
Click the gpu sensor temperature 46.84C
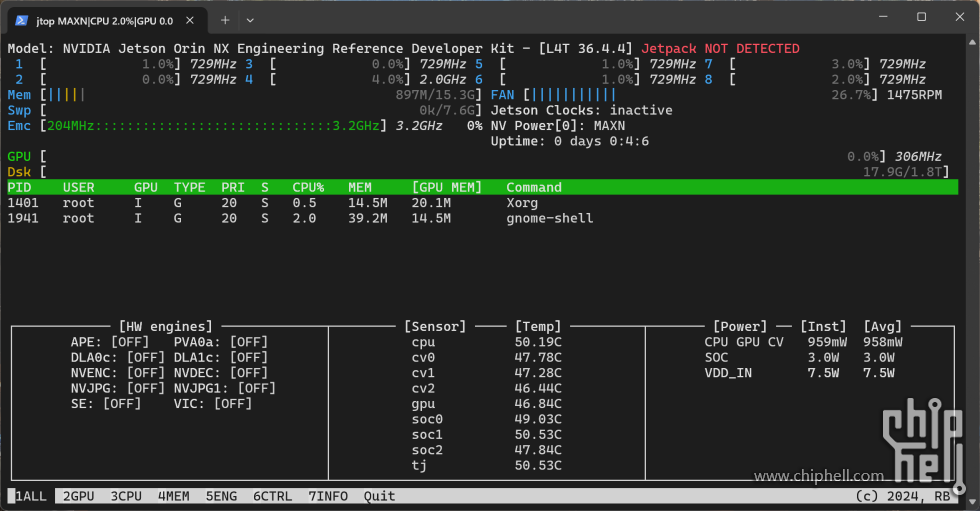[x=538, y=404]
